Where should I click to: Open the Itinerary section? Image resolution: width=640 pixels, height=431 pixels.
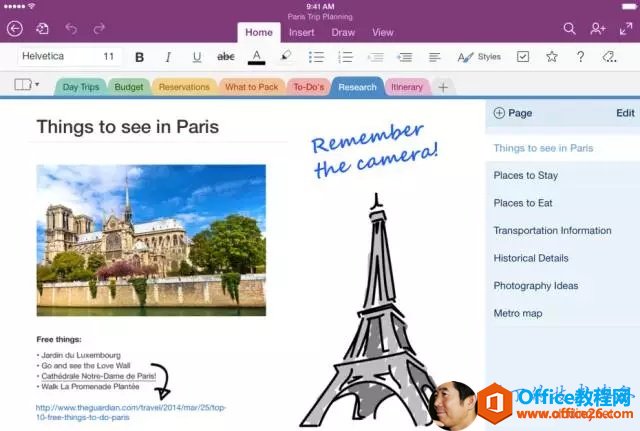tap(407, 87)
